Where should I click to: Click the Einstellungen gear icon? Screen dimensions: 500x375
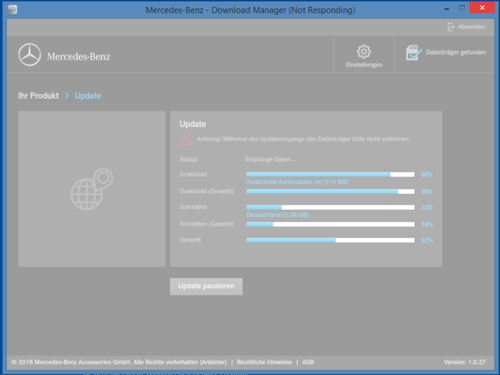[x=364, y=51]
